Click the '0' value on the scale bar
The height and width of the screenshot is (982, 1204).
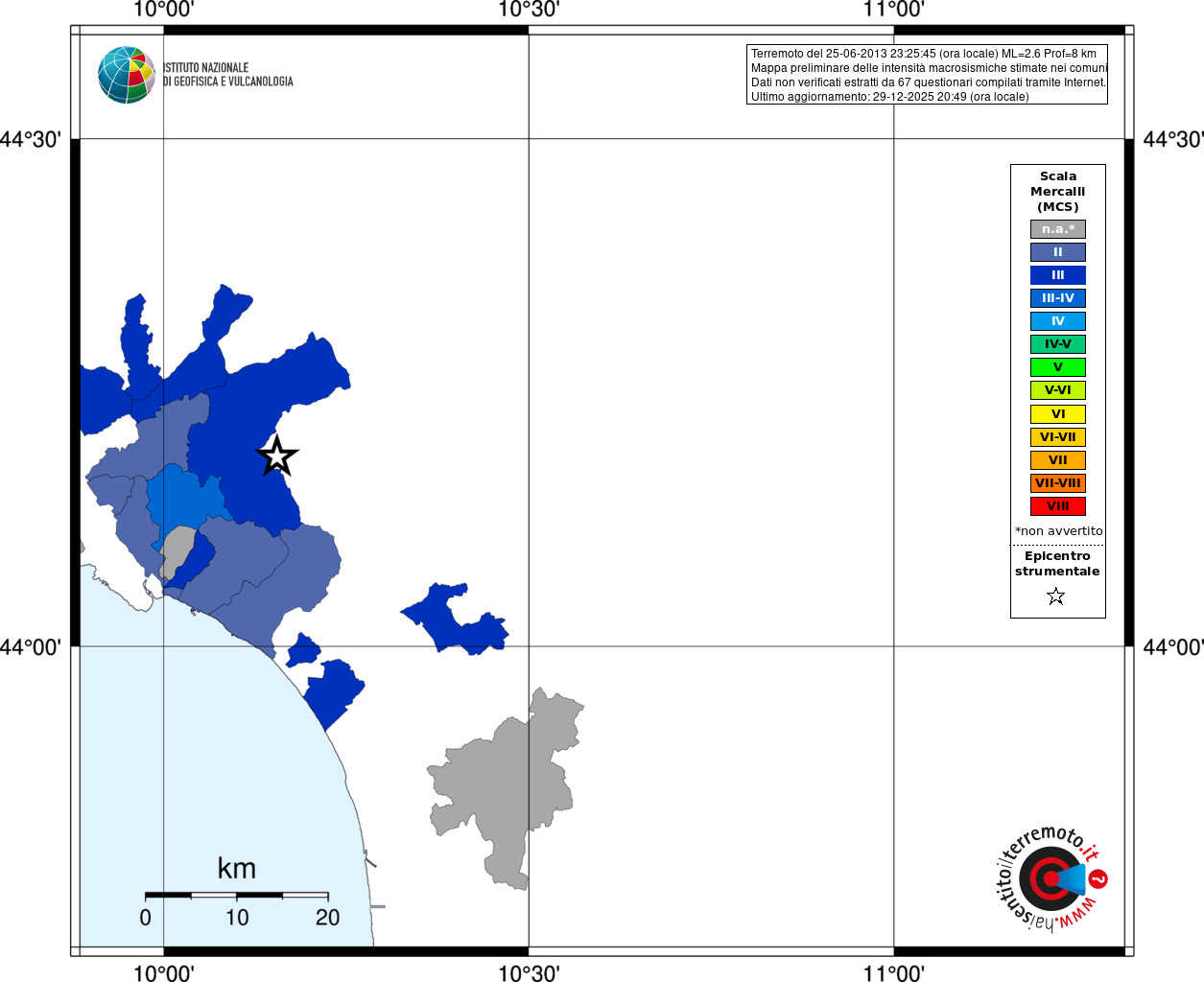146,918
